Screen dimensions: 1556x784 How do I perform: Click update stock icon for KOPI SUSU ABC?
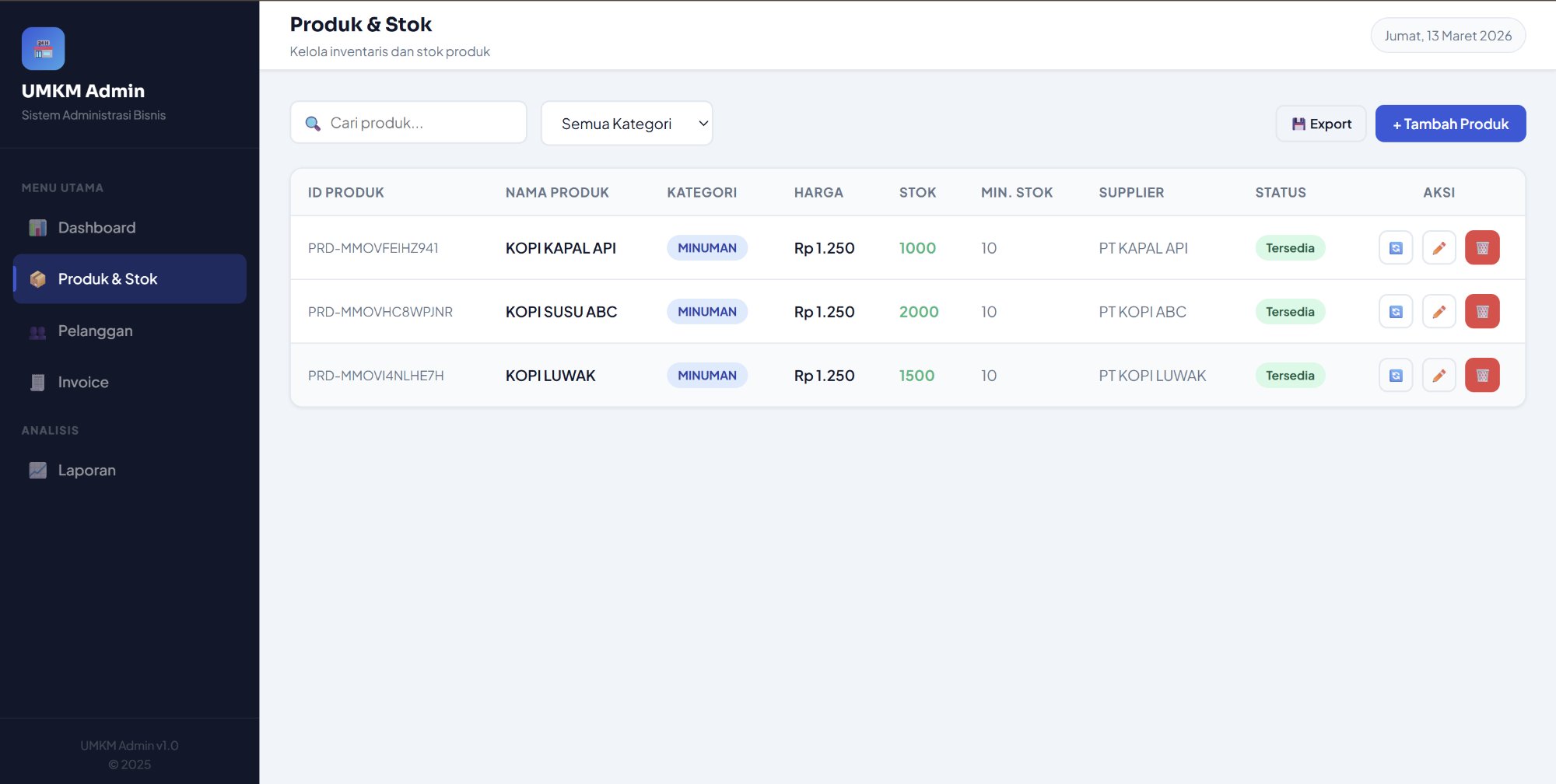point(1396,312)
